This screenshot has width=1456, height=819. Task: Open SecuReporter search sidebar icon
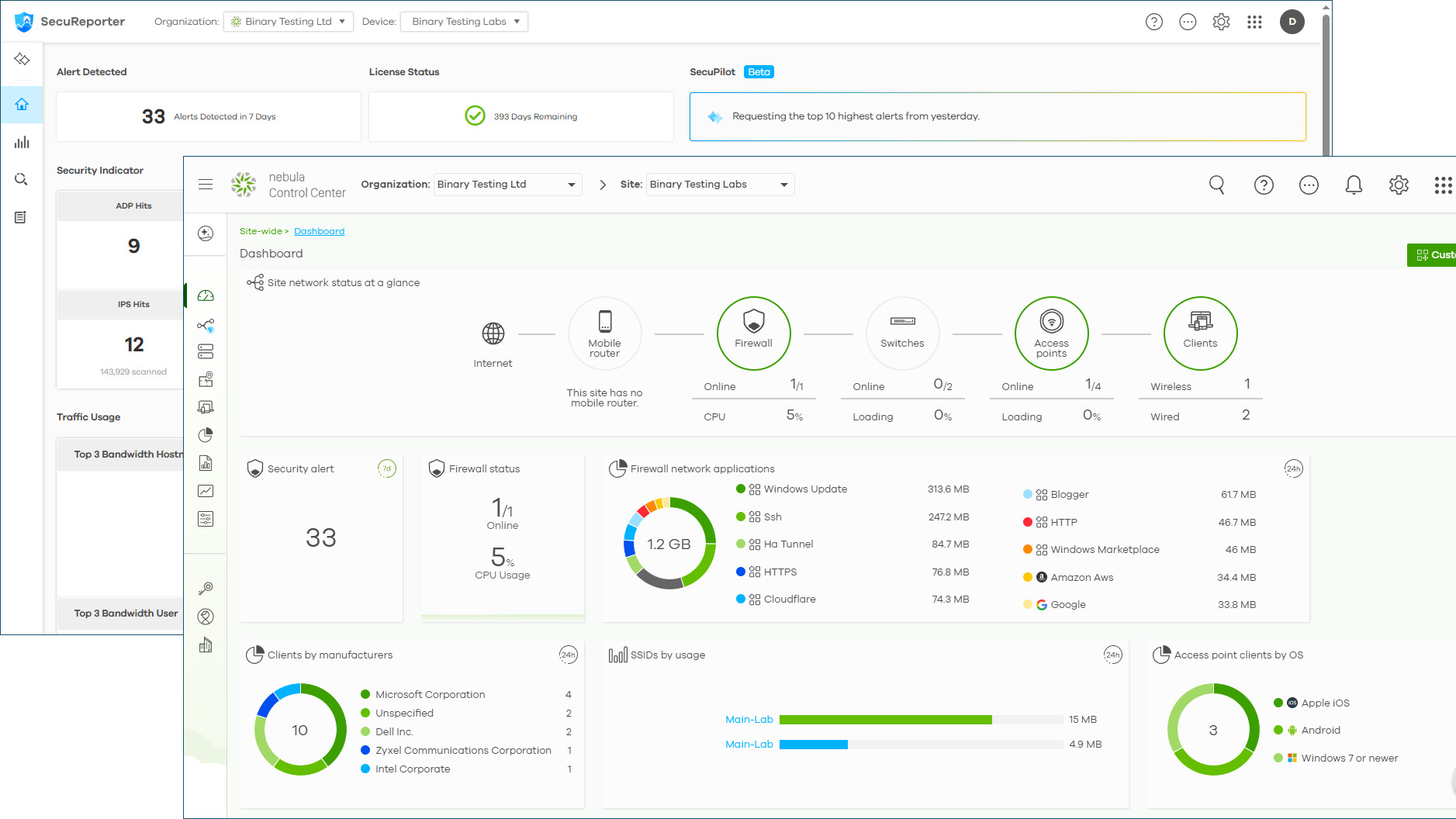pos(22,179)
